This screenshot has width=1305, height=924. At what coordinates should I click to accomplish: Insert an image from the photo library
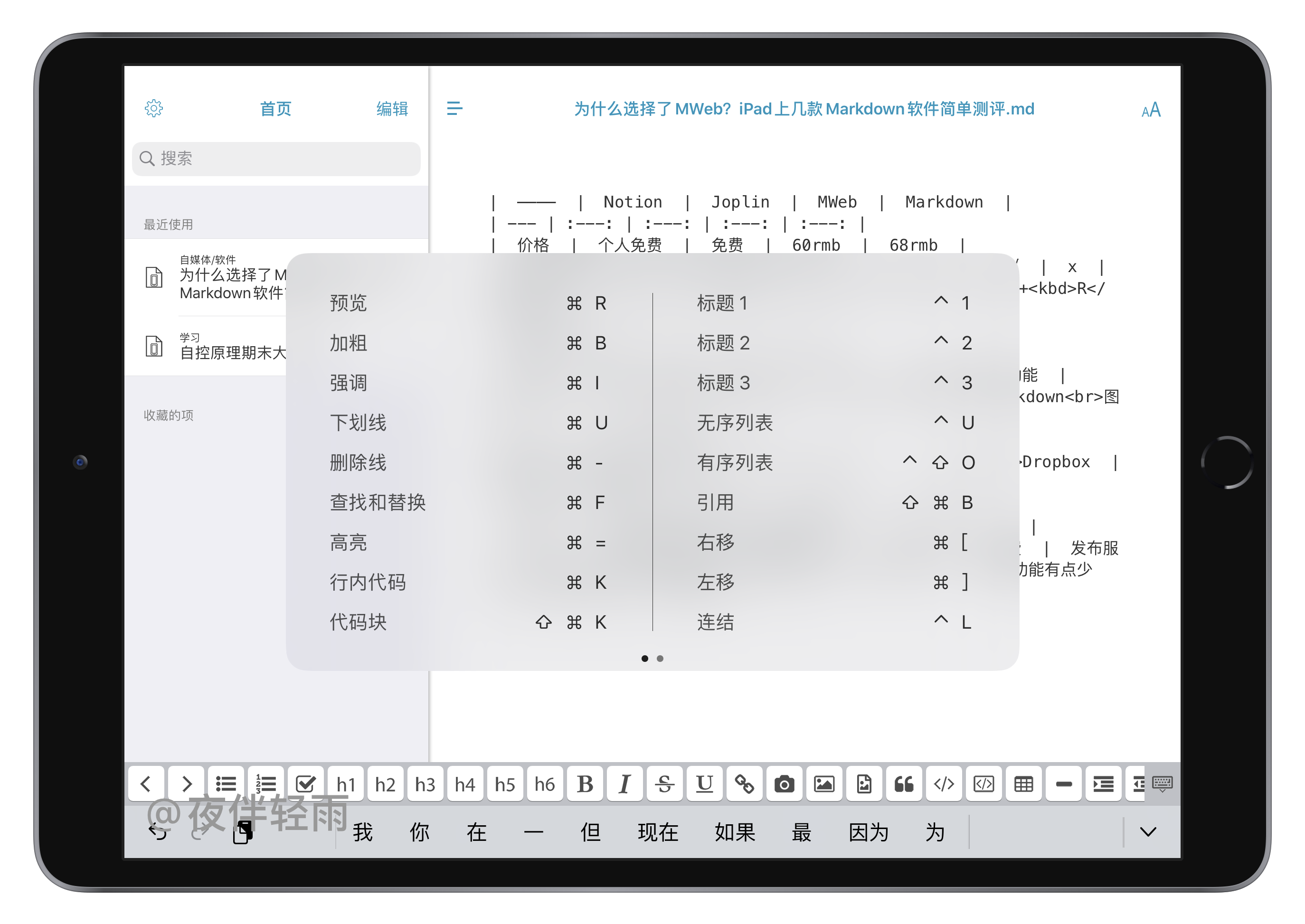824,783
